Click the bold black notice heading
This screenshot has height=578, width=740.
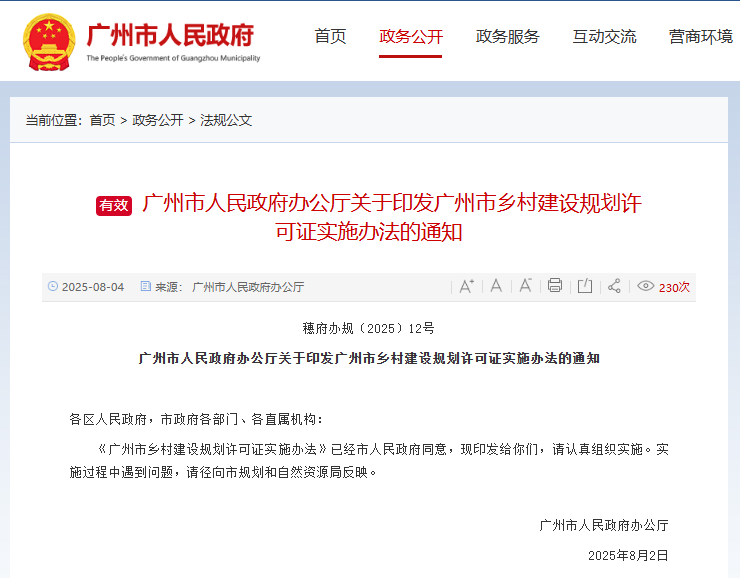pos(369,359)
